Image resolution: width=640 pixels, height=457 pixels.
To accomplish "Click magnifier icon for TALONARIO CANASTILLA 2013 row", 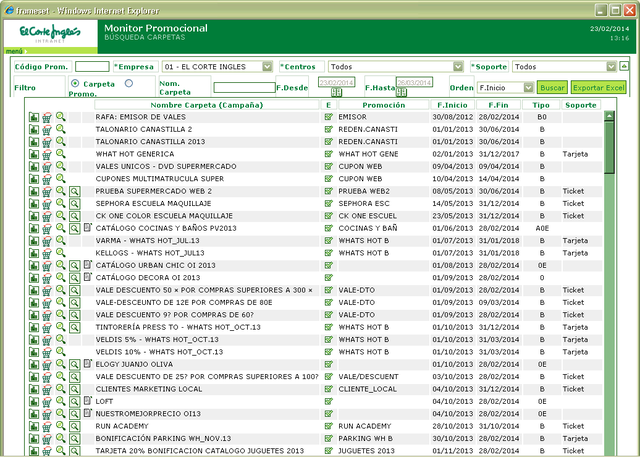I will click(61, 142).
